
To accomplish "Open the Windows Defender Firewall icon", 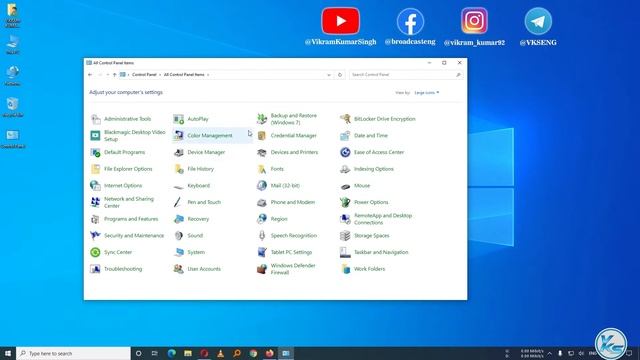I will [262, 269].
